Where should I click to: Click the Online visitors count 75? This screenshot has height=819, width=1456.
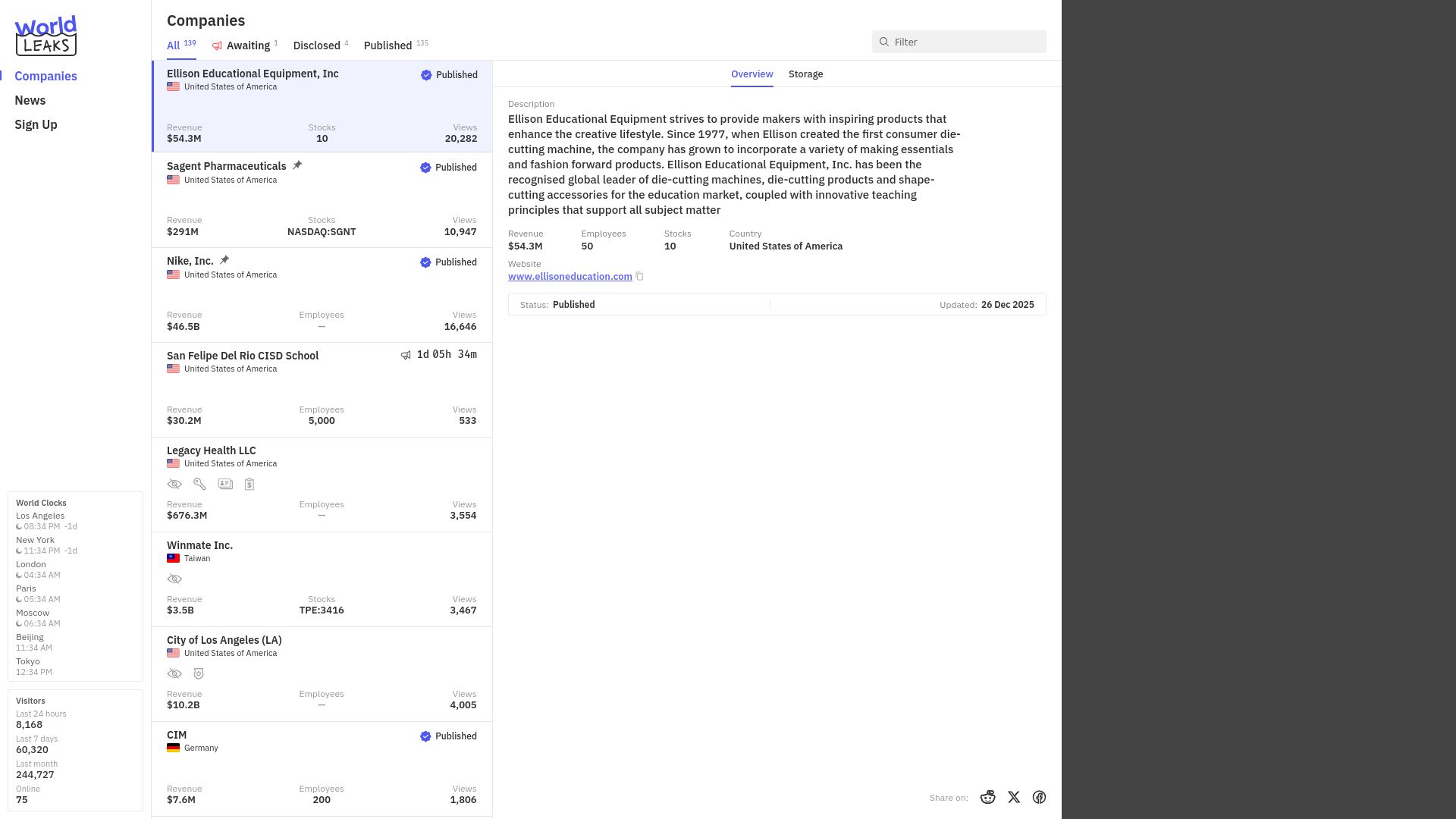(22, 800)
